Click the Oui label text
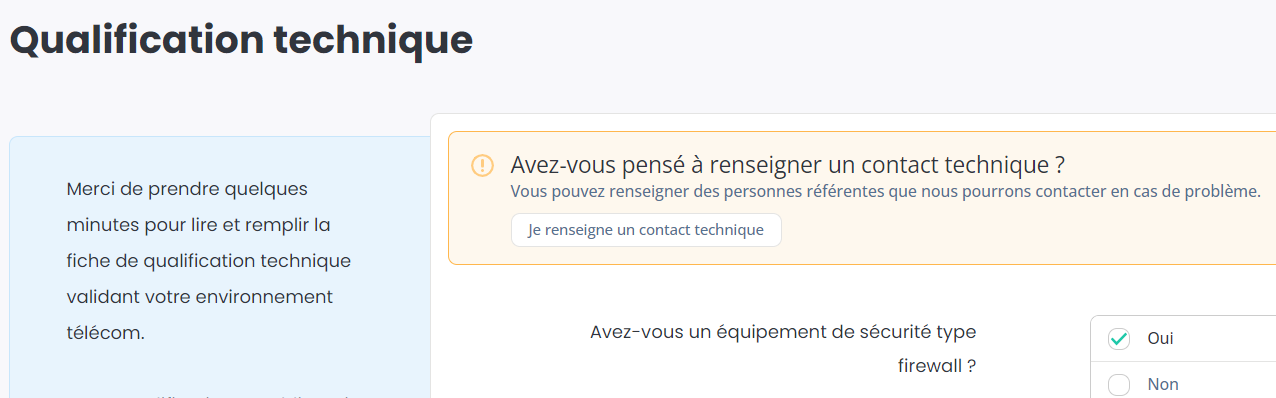1276x398 pixels. pos(1160,339)
